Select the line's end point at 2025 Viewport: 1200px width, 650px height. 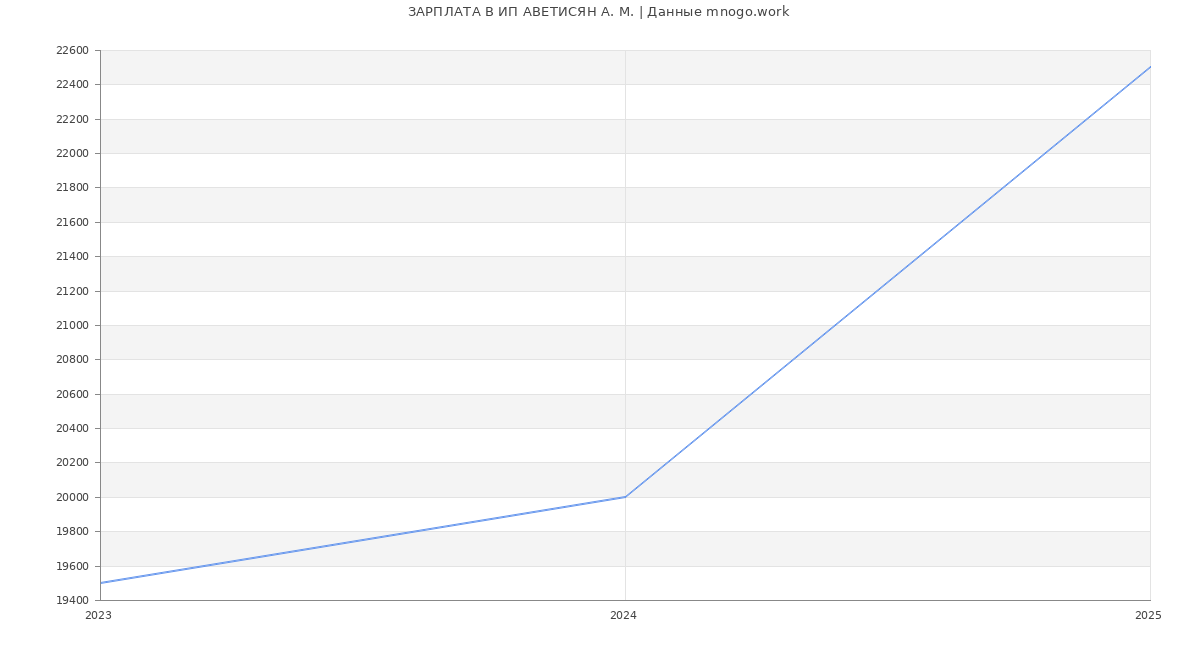click(x=1149, y=67)
